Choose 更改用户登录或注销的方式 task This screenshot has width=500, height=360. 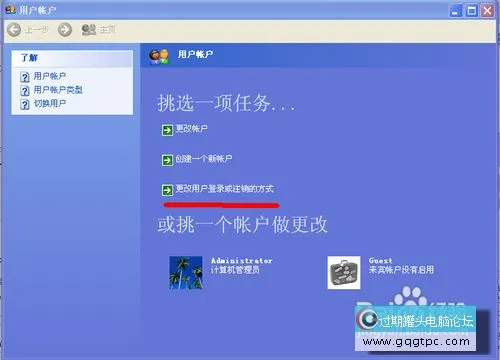(x=224, y=189)
